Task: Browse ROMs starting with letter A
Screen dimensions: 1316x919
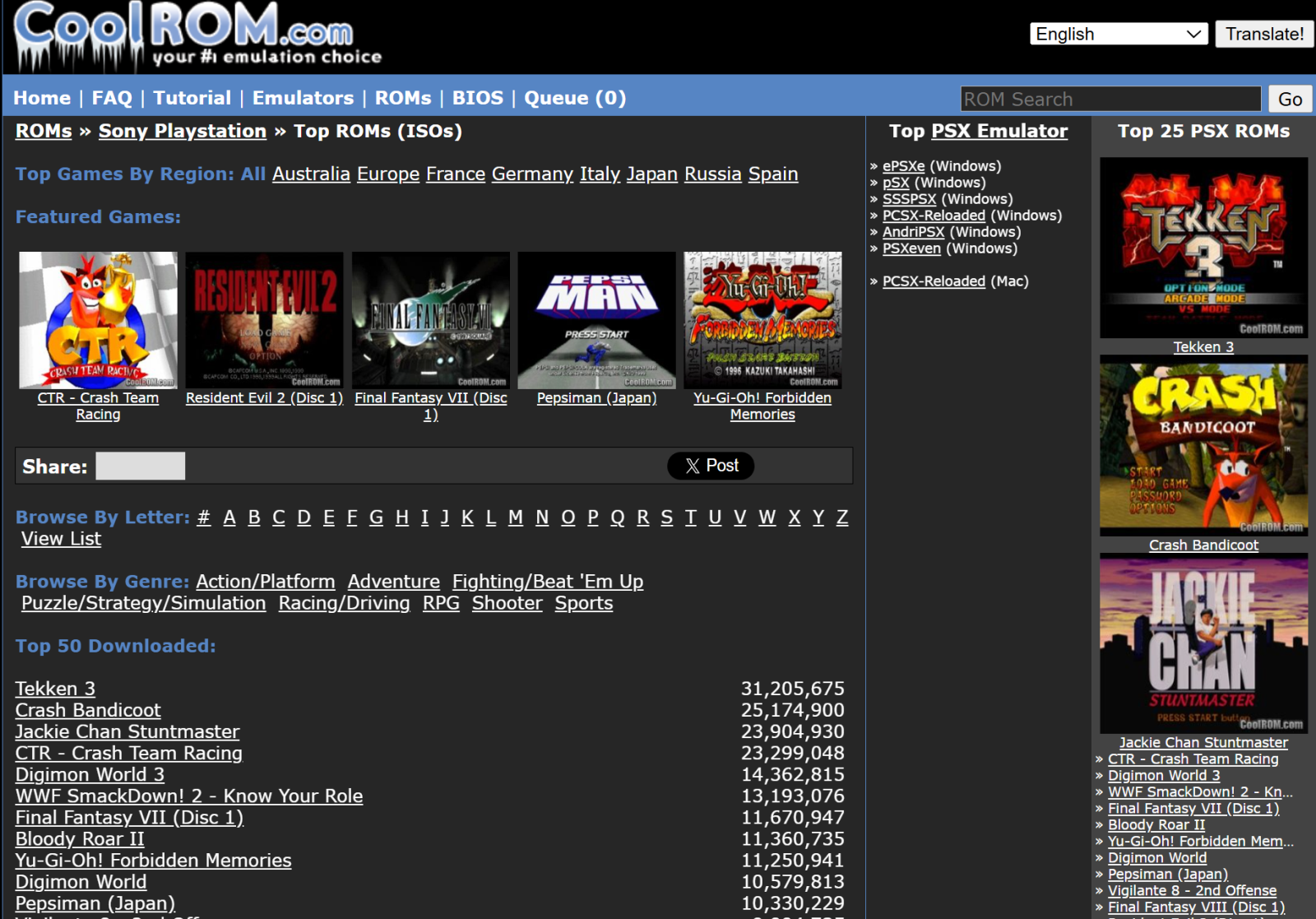Action: click(x=229, y=518)
